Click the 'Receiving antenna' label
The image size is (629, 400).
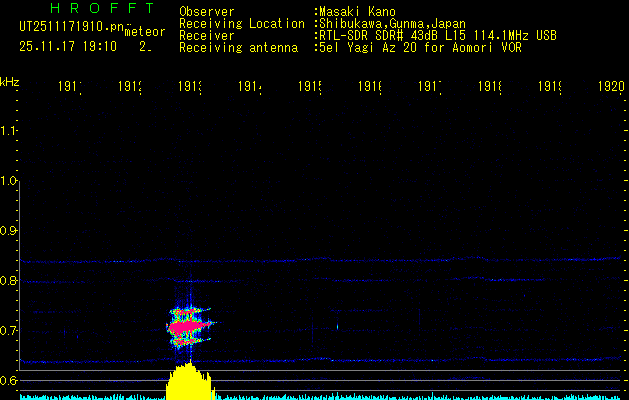238,48
